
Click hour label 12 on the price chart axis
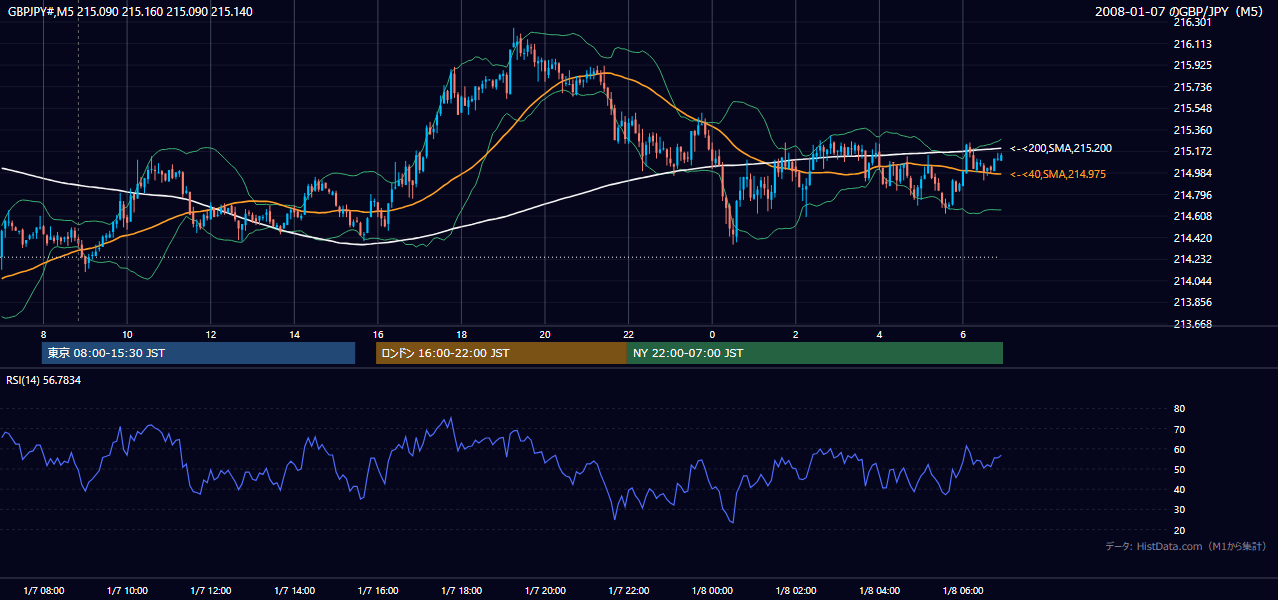coord(210,334)
